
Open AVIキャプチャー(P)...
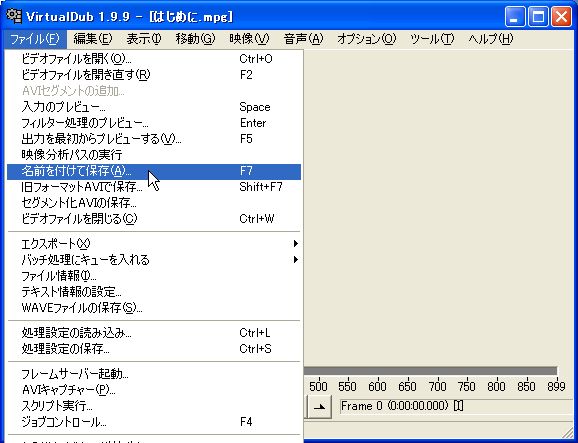[x=154, y=390]
